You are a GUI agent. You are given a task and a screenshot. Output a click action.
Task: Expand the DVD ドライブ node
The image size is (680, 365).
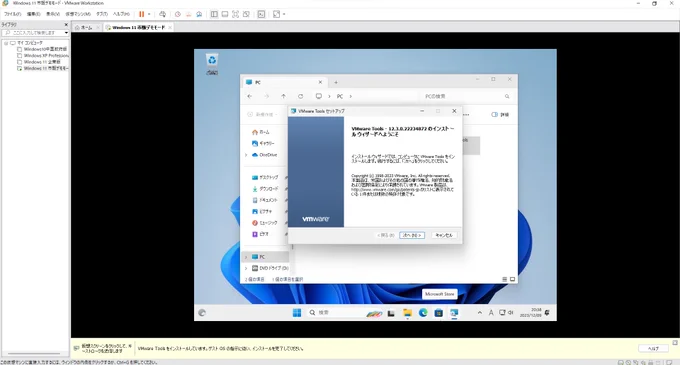[x=246, y=268]
